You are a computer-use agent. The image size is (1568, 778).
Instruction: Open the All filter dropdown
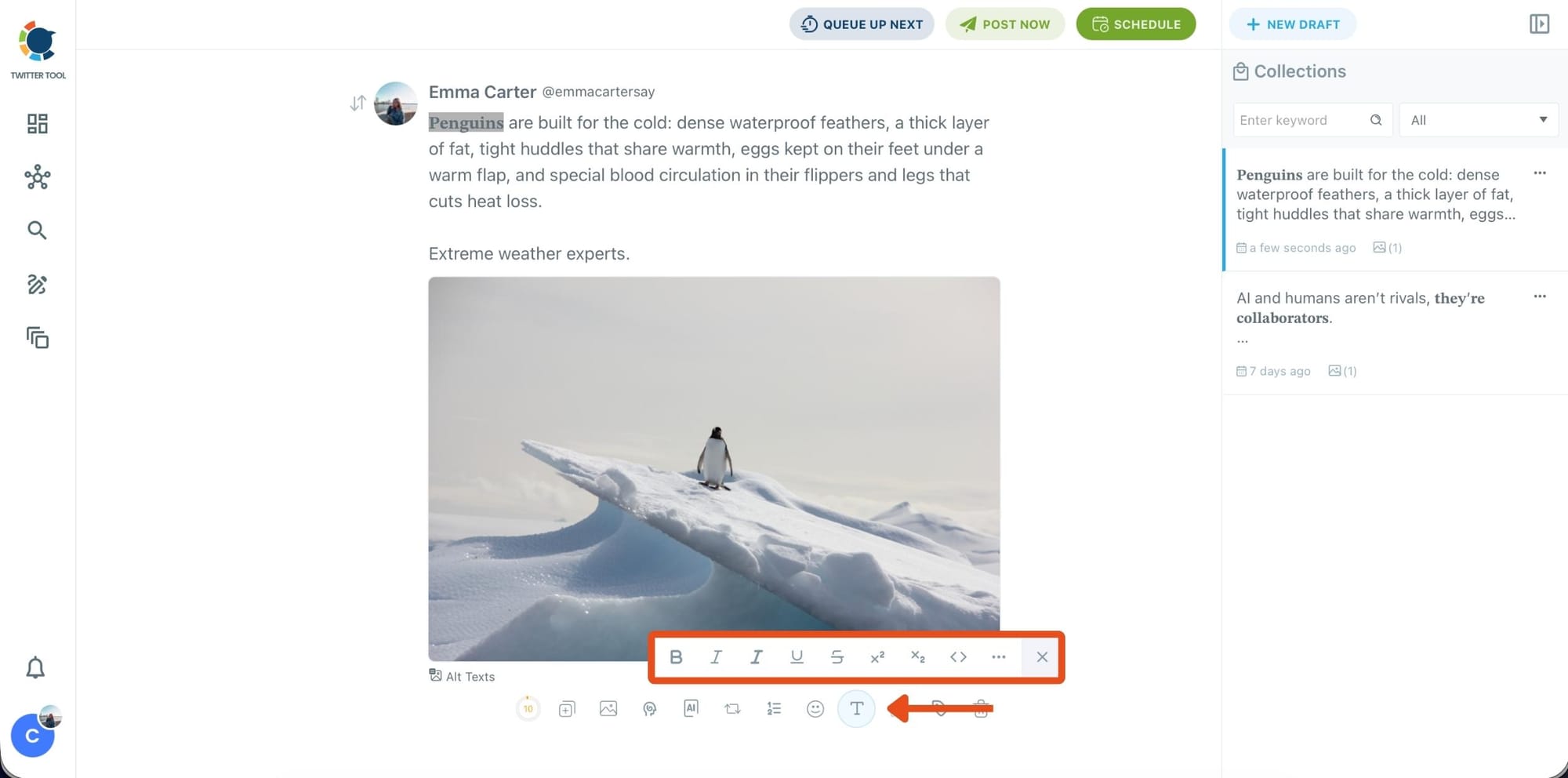[x=1479, y=120]
